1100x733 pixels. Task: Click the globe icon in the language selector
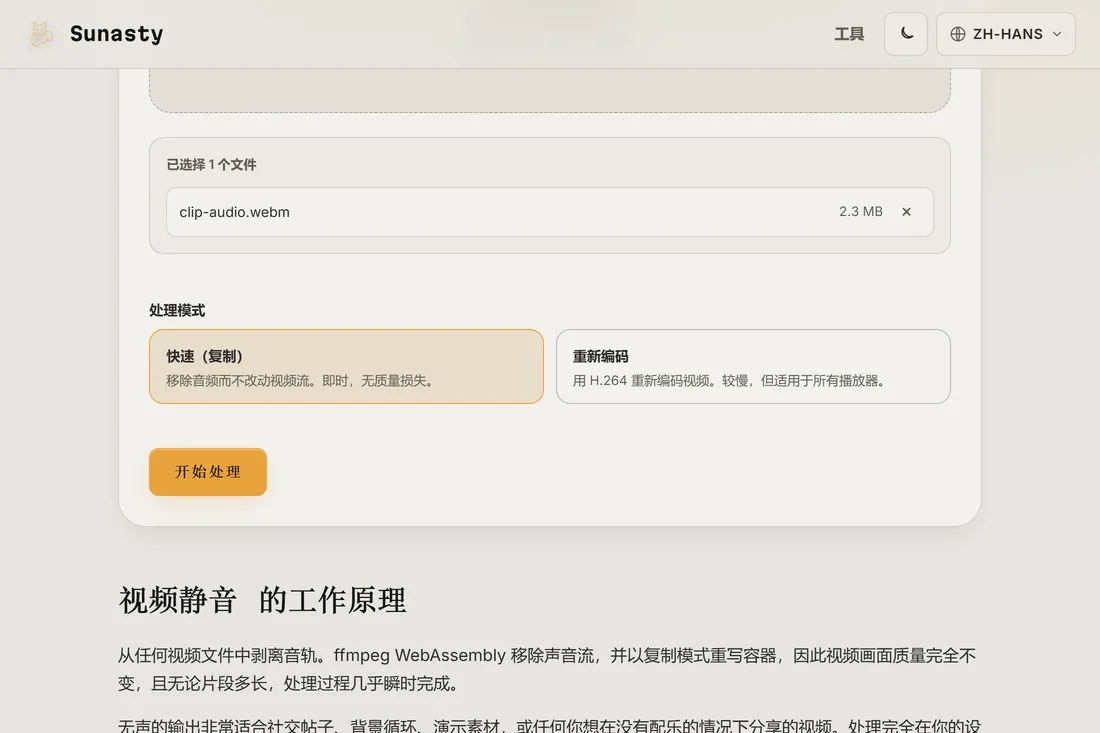coord(958,34)
